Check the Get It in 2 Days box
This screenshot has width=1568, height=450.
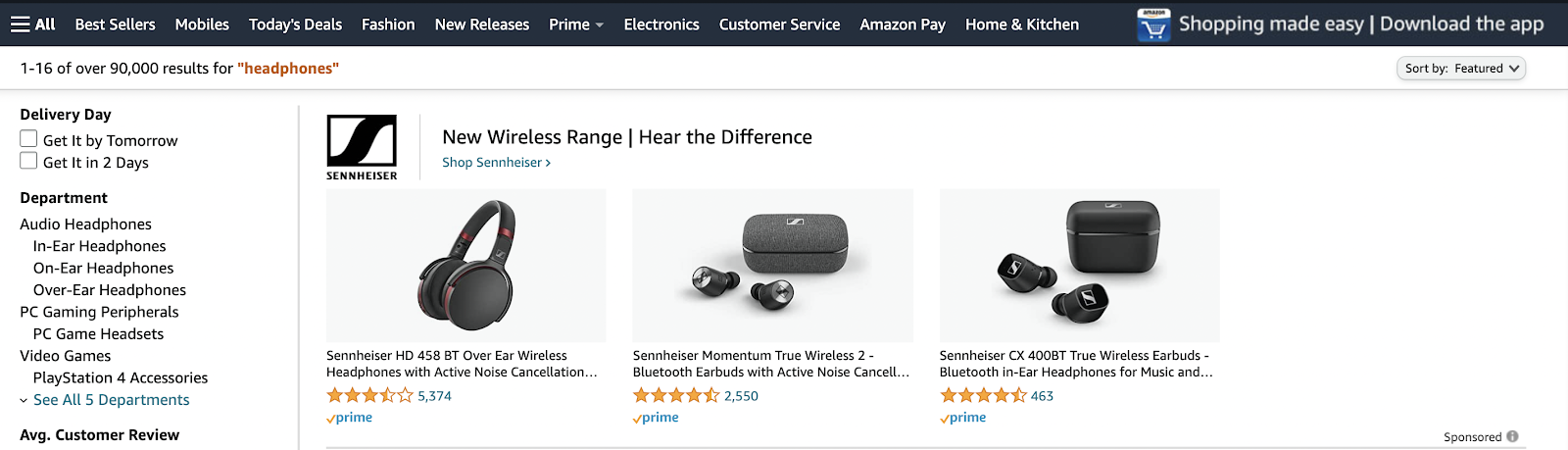(29, 161)
